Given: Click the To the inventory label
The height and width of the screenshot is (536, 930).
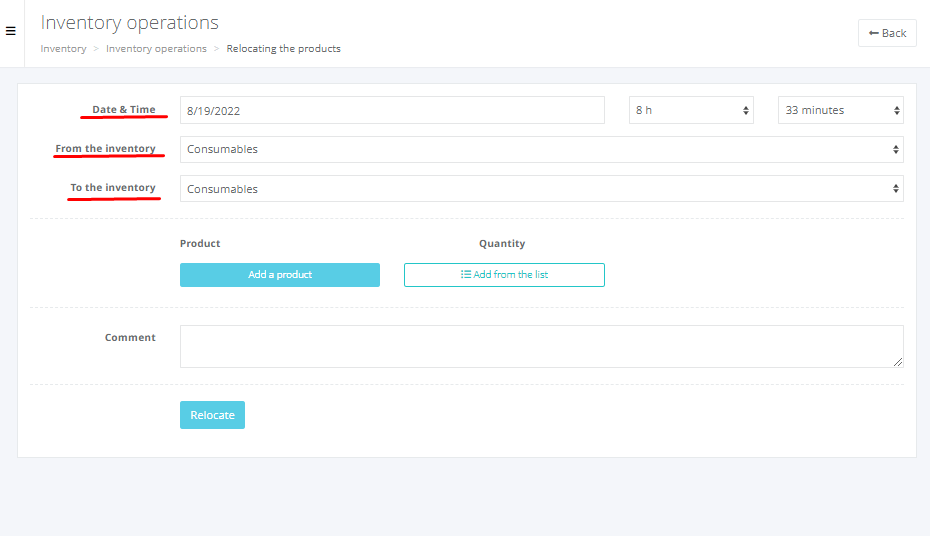Looking at the screenshot, I should click(x=113, y=188).
